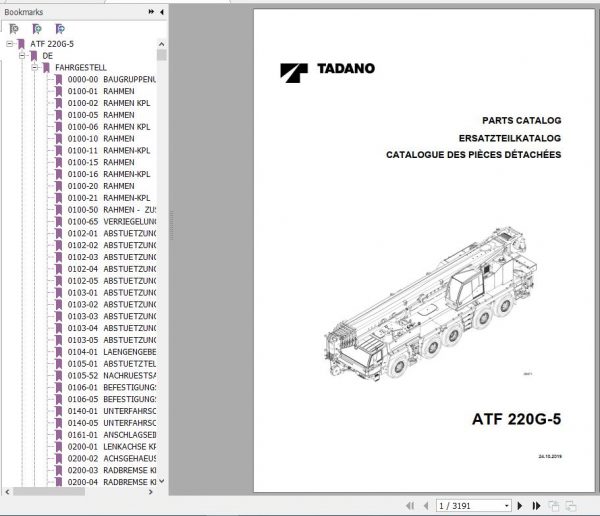Open bookmark 0105-01 ABSTUETZTELLER
The image size is (600, 516).
point(111,364)
